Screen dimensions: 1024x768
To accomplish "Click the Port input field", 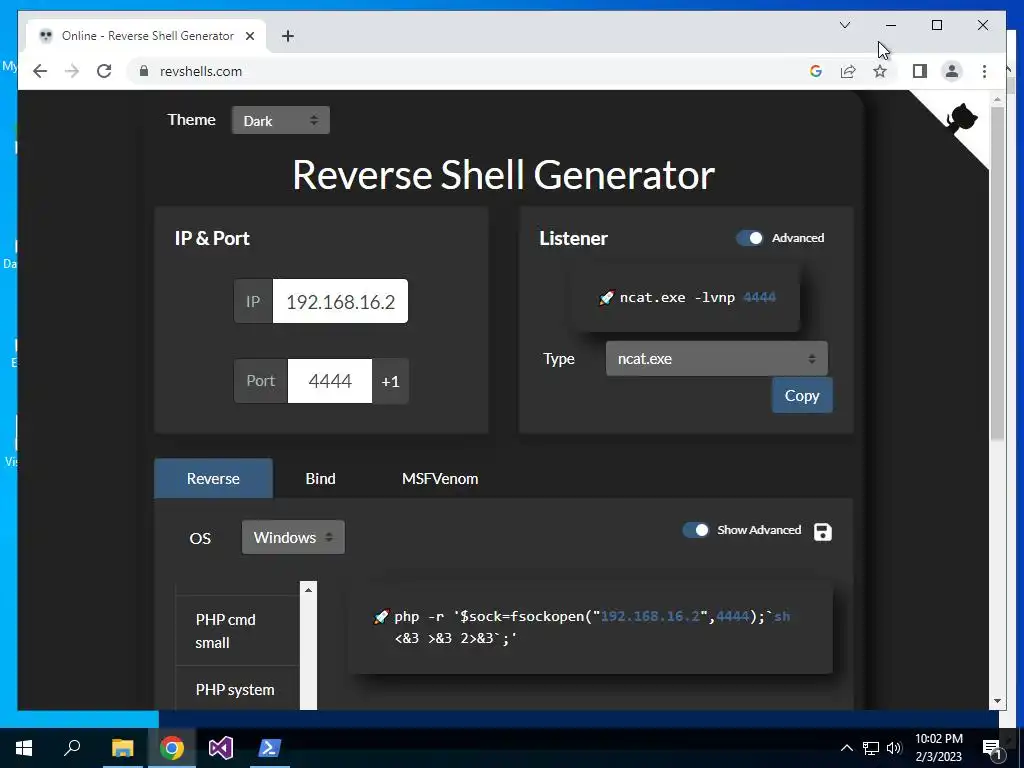I will coord(330,381).
